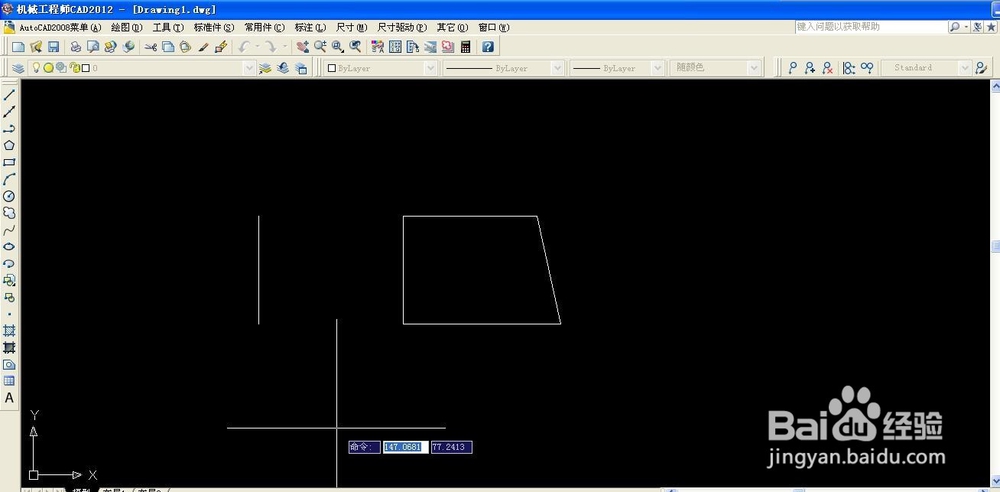Select the Hatch tool
The image size is (1000, 492).
9,331
